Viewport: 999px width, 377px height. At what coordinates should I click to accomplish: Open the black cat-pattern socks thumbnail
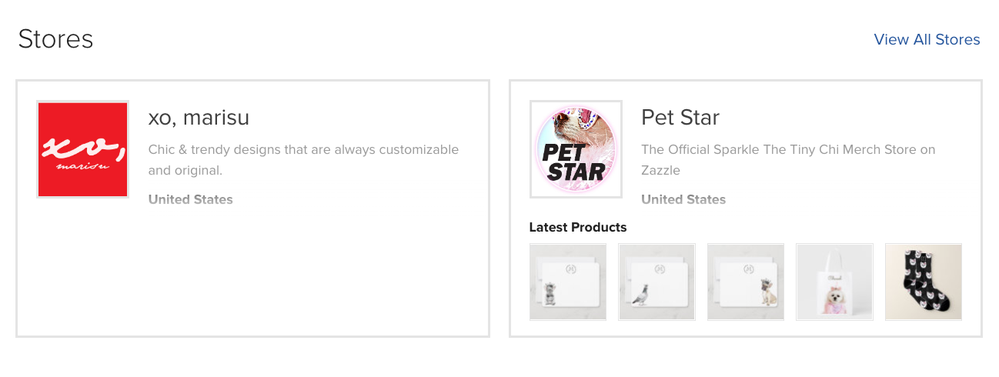pos(923,281)
